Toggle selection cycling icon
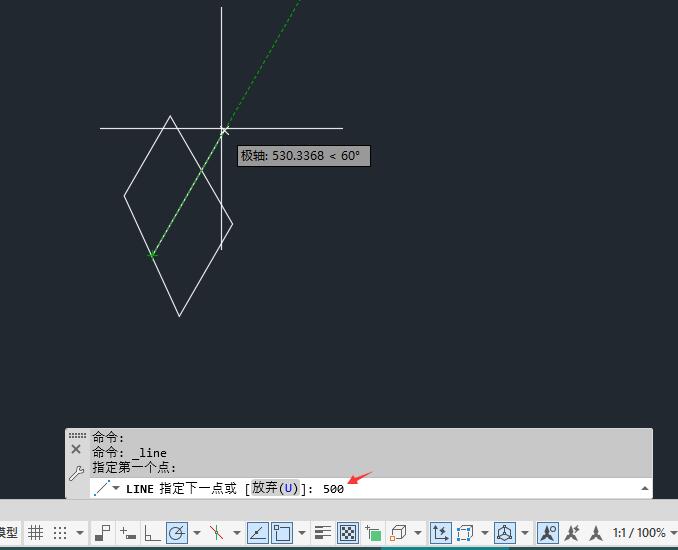 [373, 533]
